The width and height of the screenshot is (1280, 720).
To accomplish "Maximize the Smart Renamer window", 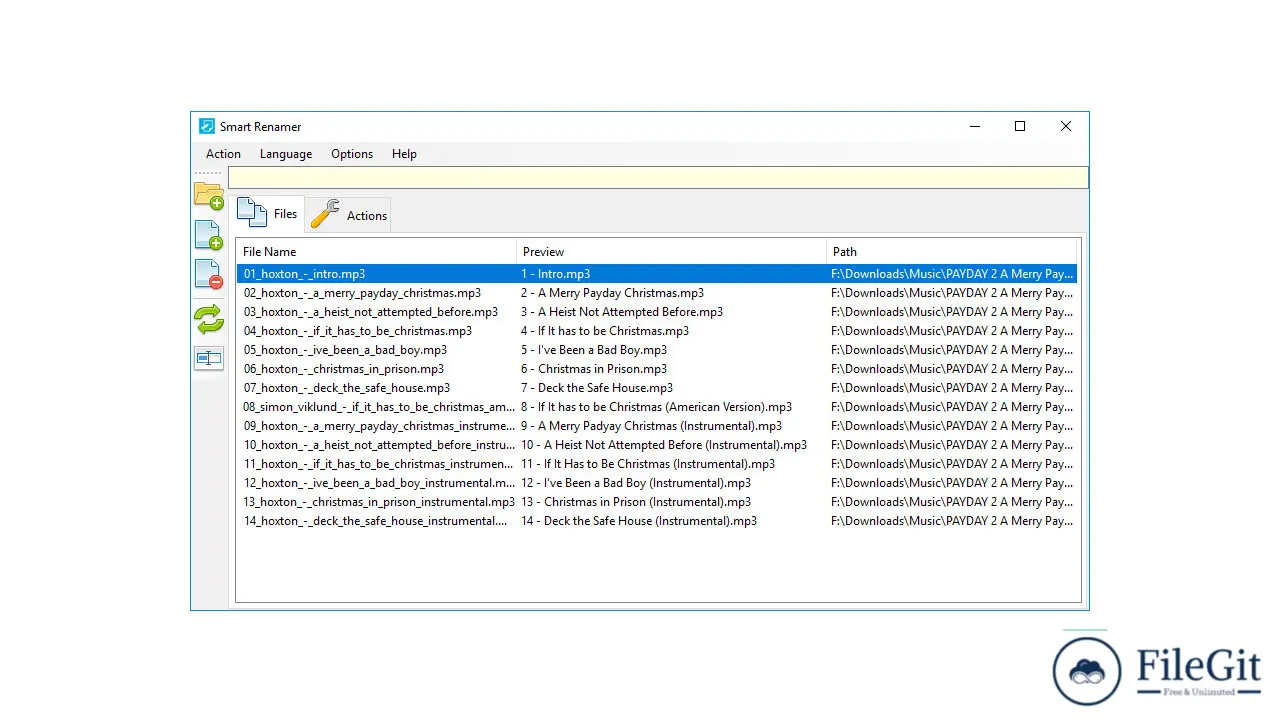I will (x=1020, y=126).
